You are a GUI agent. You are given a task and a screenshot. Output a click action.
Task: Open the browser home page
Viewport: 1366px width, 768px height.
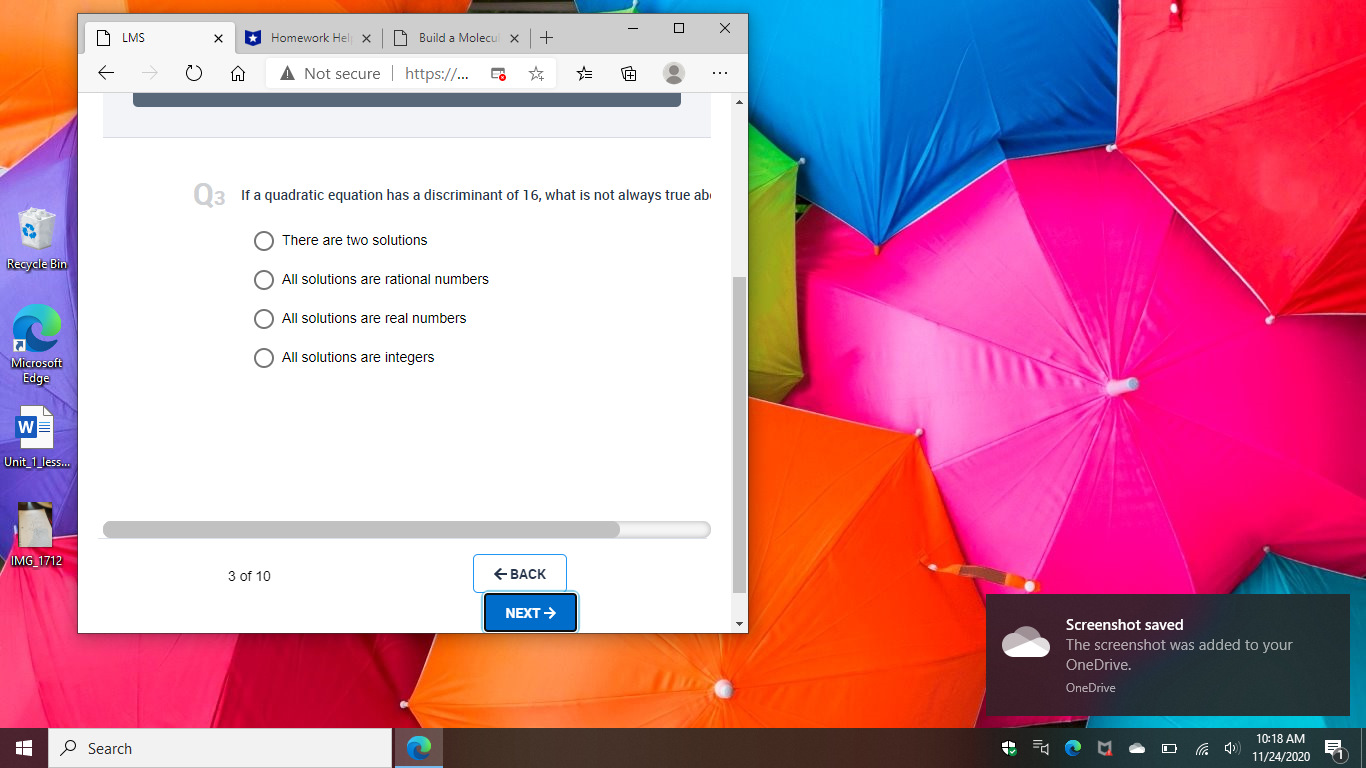pyautogui.click(x=238, y=73)
